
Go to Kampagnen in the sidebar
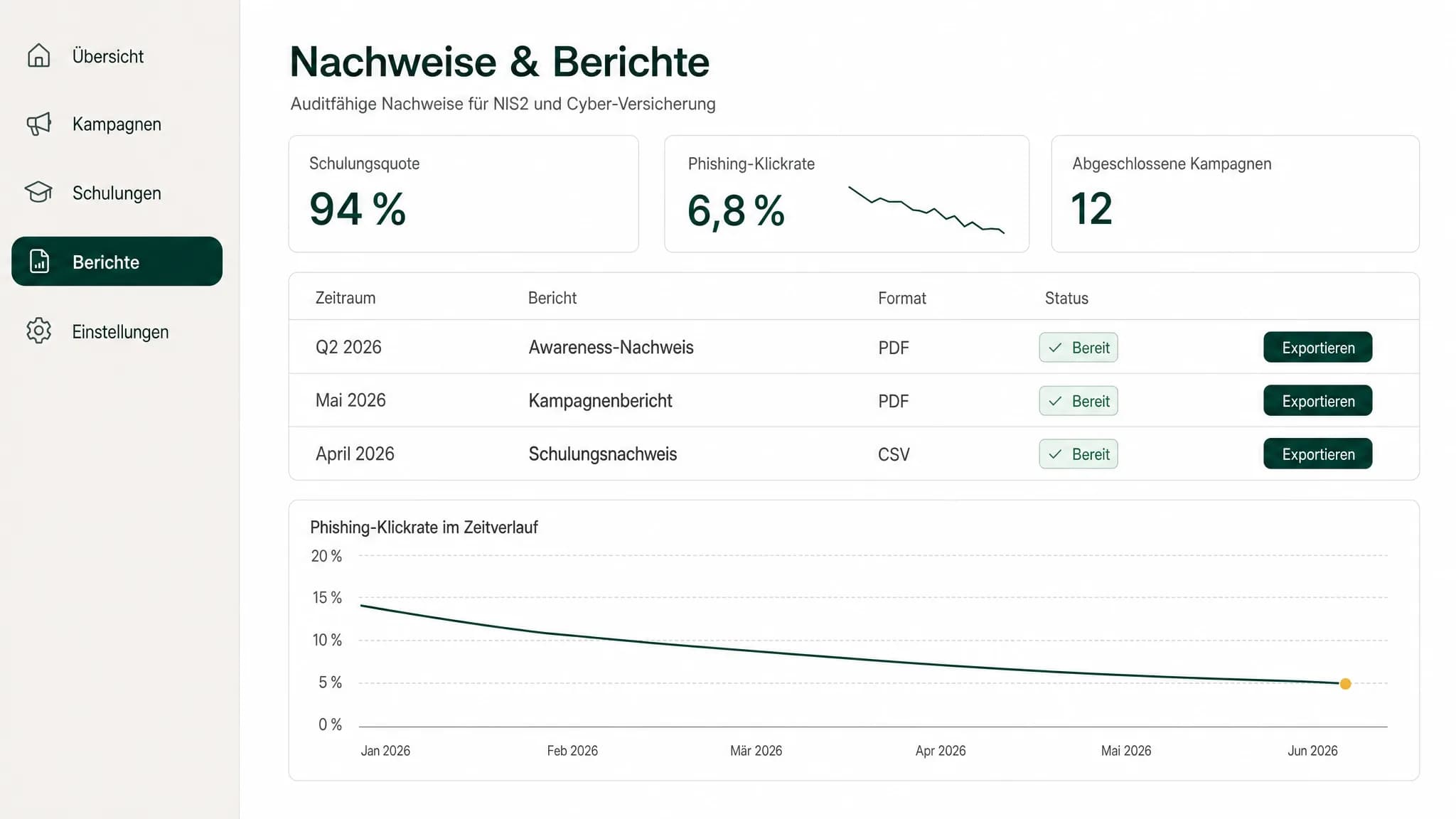click(117, 124)
